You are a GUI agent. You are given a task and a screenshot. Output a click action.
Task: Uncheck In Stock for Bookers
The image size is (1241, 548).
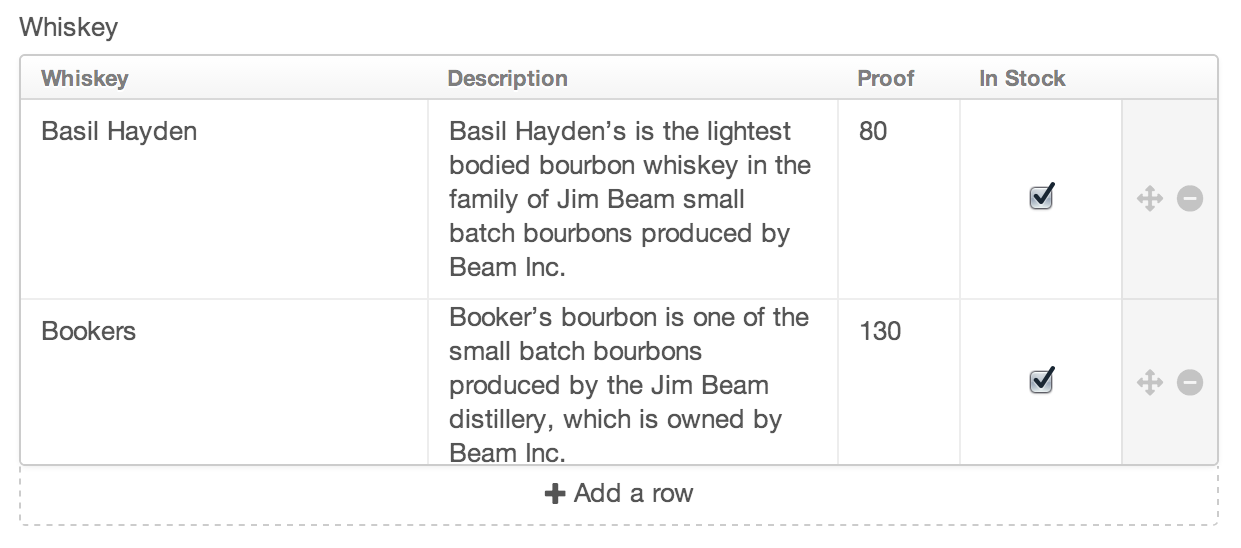point(1041,380)
